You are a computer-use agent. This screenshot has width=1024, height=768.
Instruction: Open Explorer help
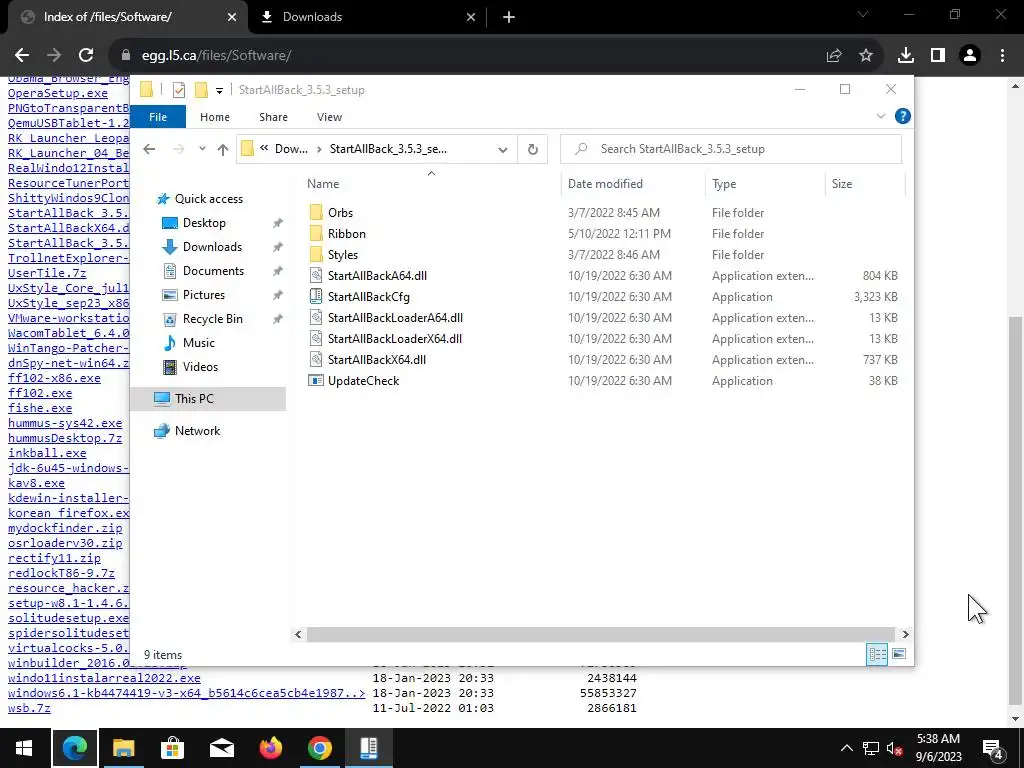coord(903,116)
